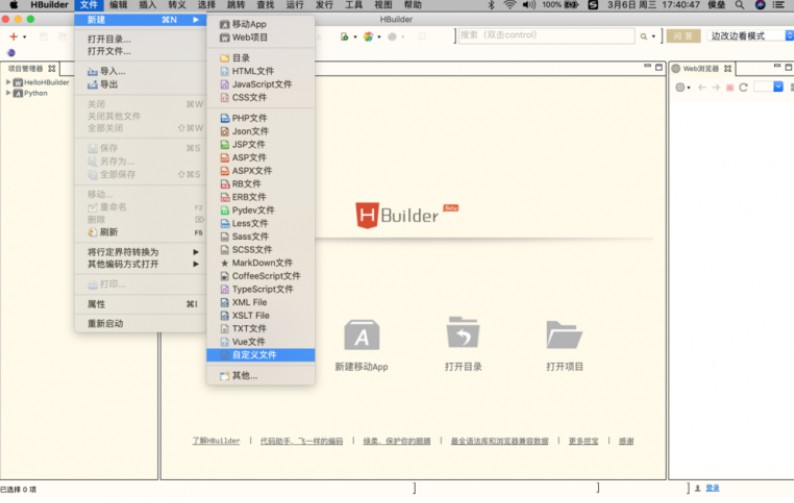794x503 pixels.
Task: Click the refresh icon in Web浏览器 panel
Action: (x=743, y=88)
